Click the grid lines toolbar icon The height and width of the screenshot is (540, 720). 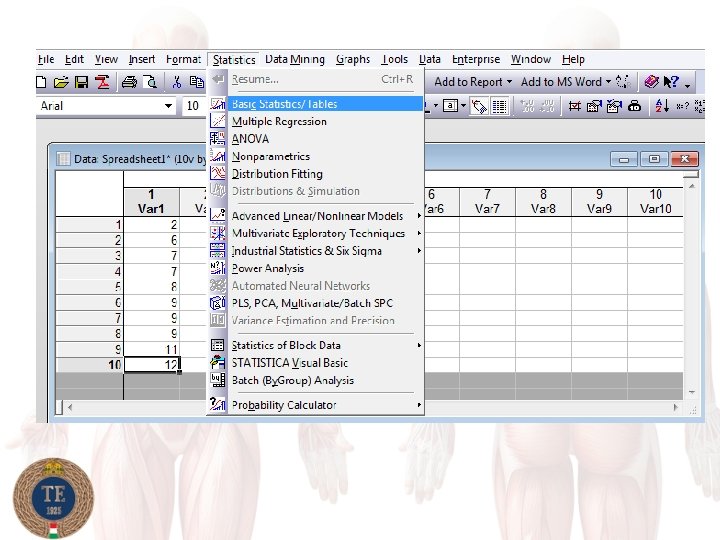499,107
